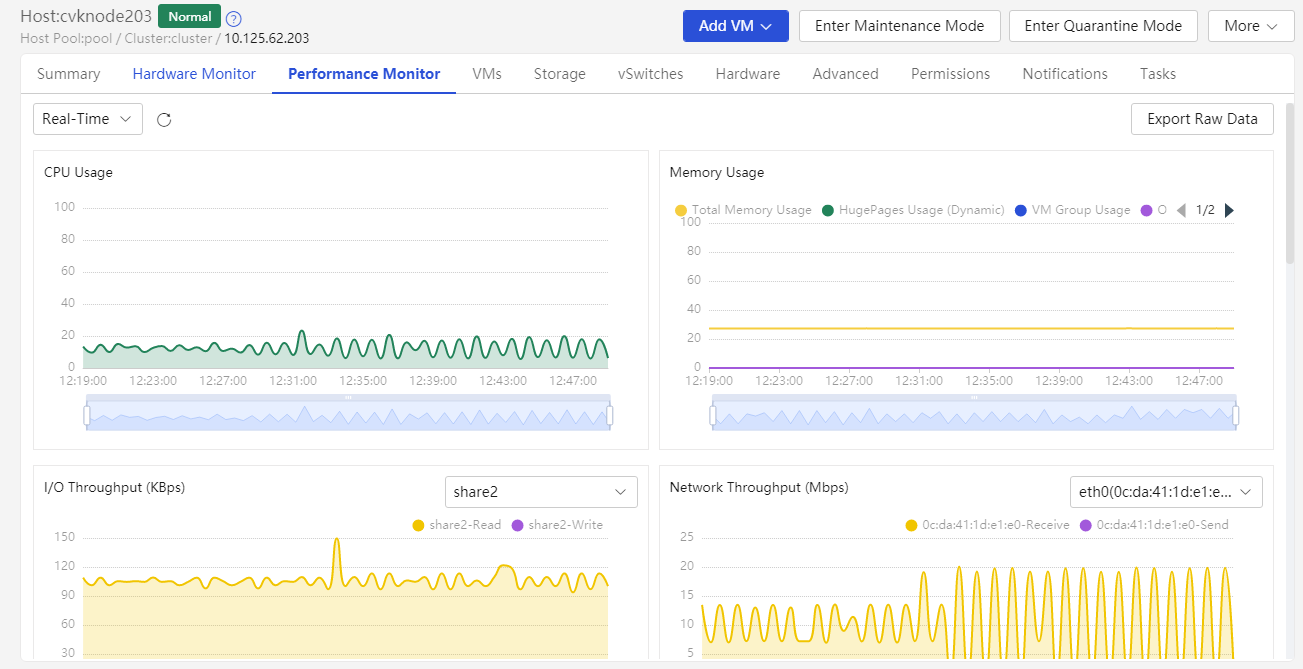Click the Enter Maintenance Mode button
Viewport: 1303px width, 669px height.
coord(900,26)
